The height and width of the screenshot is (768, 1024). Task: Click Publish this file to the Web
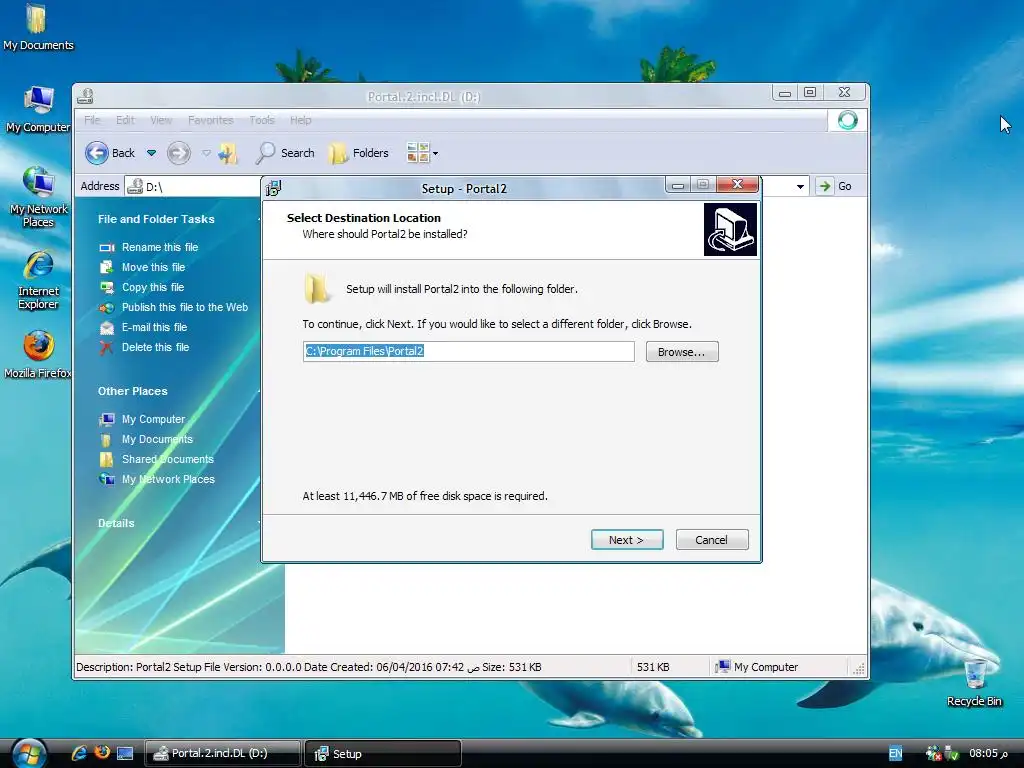click(x=185, y=307)
